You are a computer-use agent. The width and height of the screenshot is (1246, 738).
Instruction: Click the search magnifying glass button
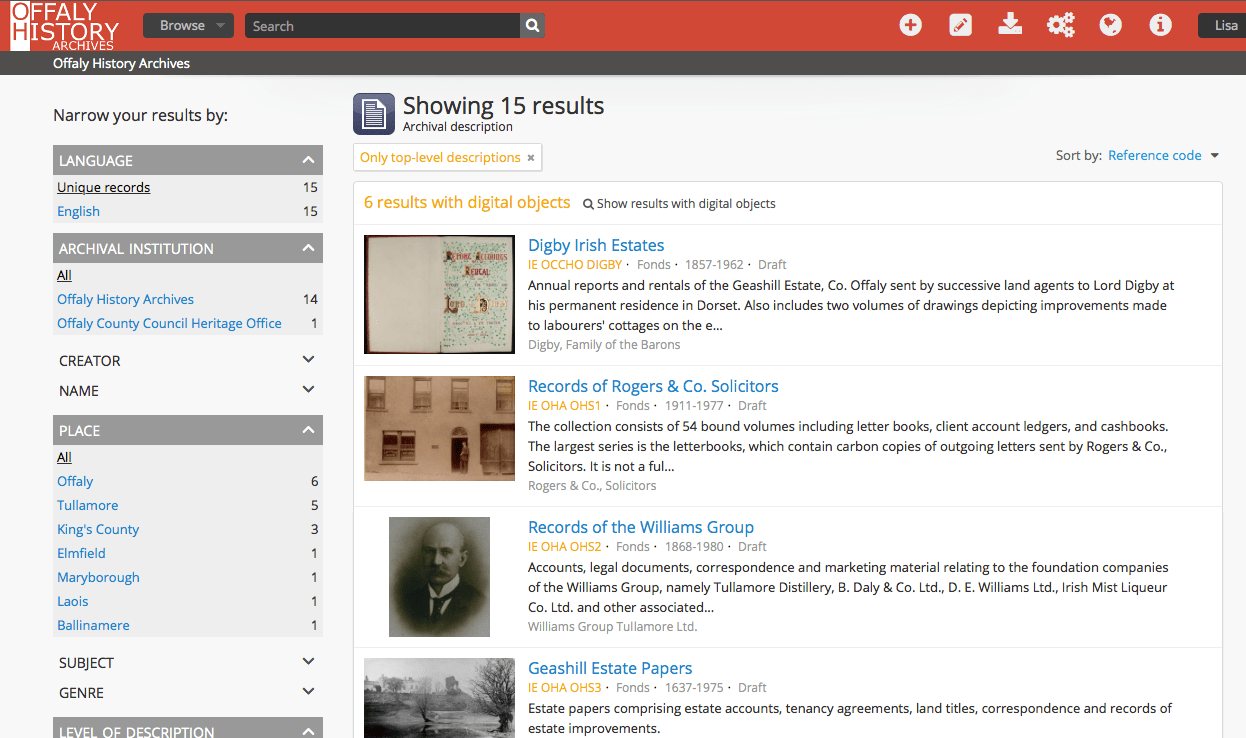tap(531, 25)
